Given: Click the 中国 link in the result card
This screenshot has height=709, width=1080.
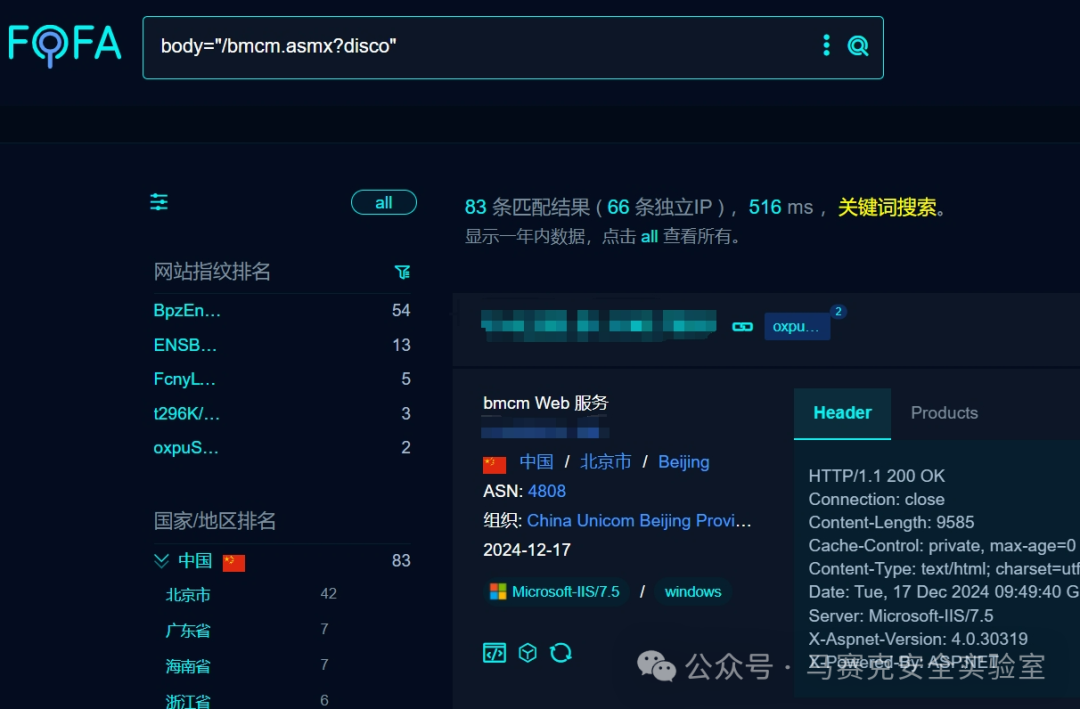Looking at the screenshot, I should coord(536,462).
